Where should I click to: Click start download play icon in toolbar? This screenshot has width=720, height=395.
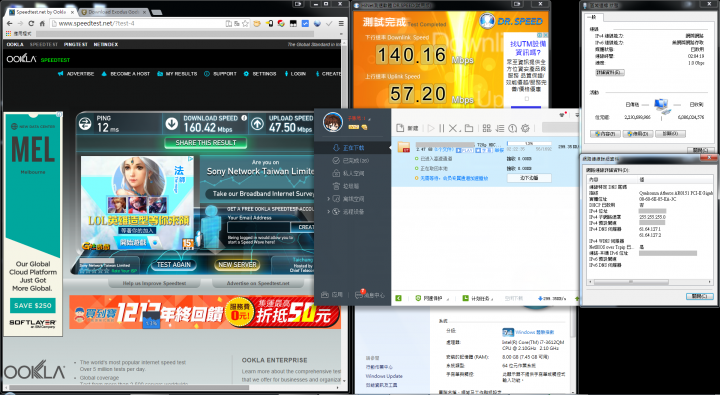pos(431,128)
